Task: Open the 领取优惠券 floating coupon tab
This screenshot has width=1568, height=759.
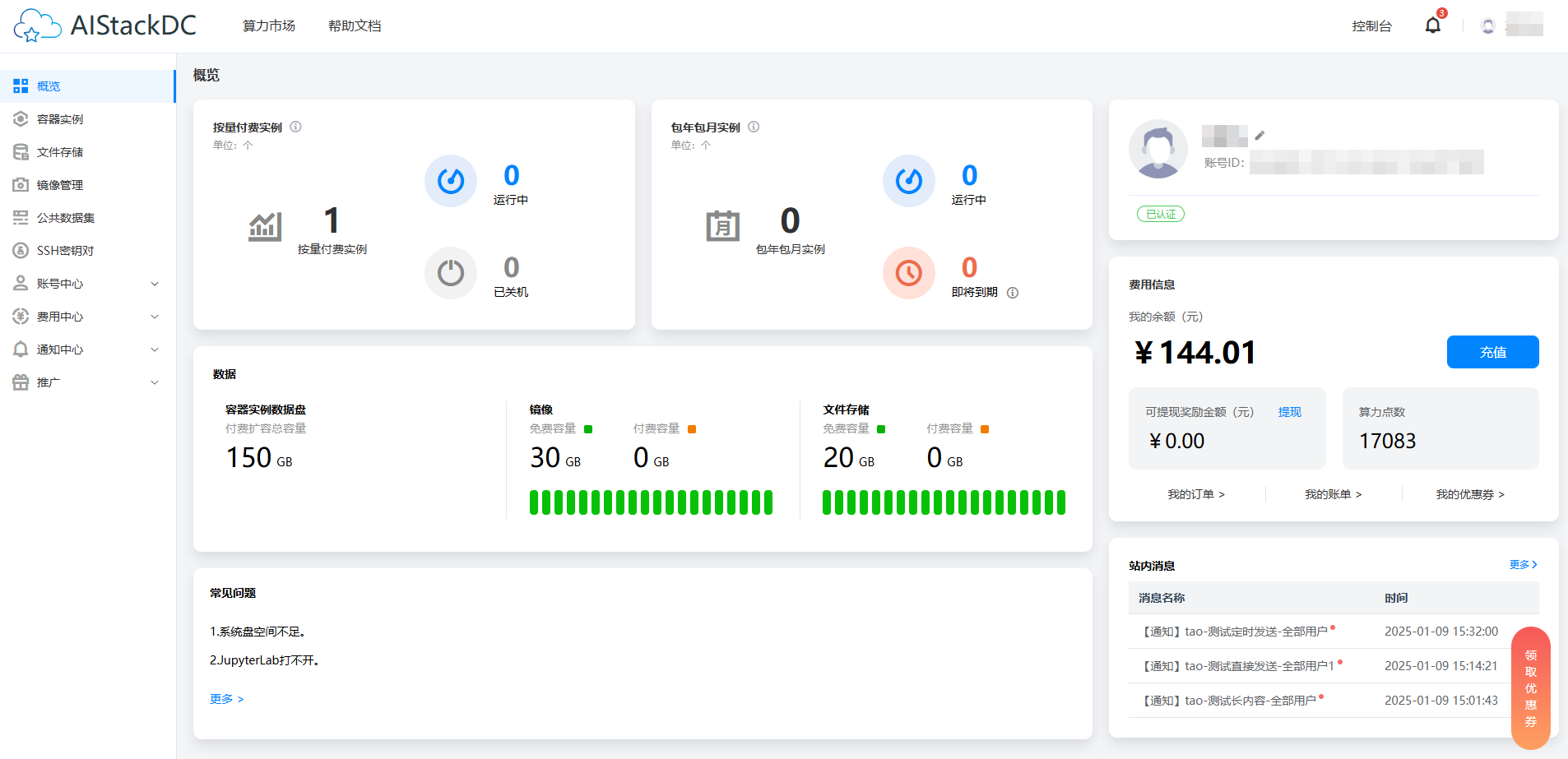Action: 1530,688
